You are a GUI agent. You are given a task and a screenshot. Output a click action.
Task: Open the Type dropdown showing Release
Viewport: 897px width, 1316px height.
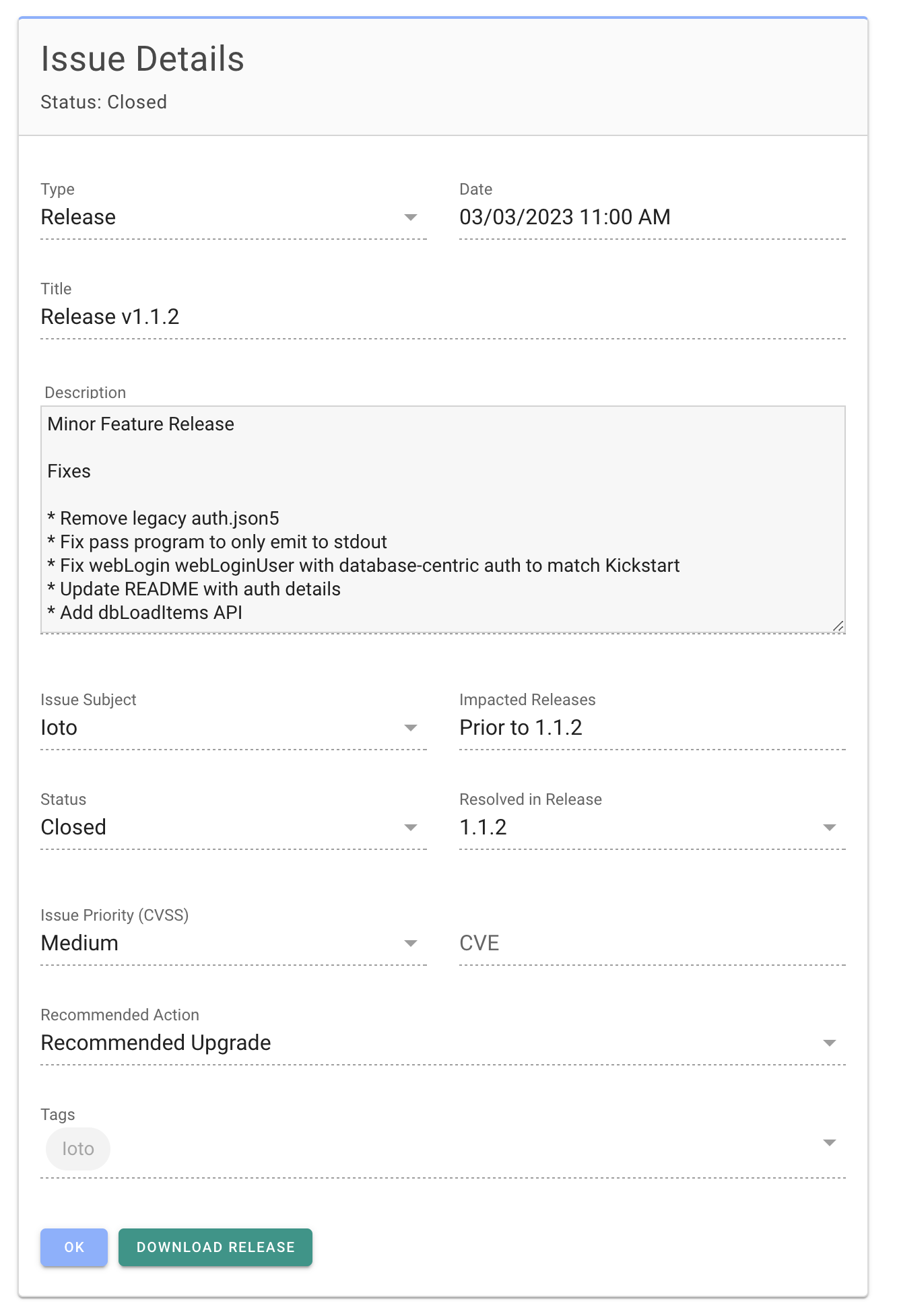click(x=411, y=217)
